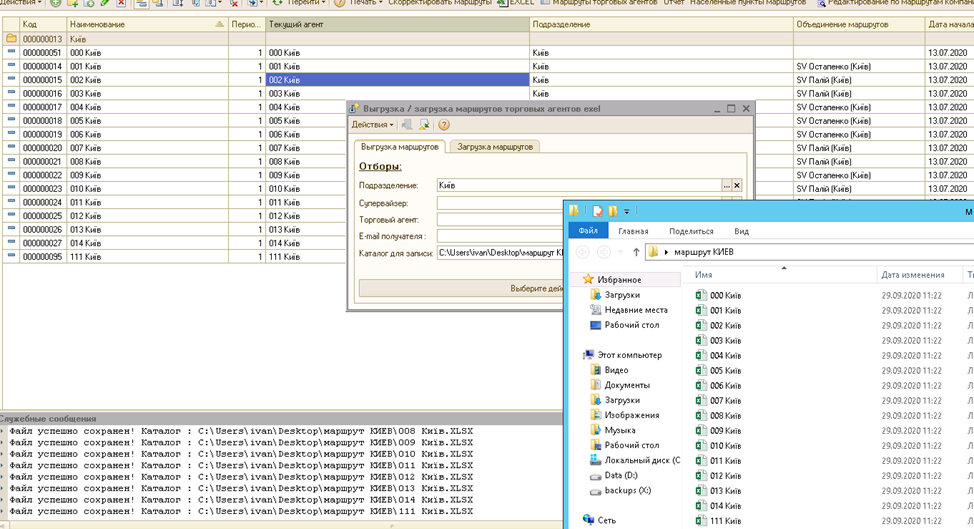Click the EXCEL toolbar button
Viewport: 974px width, 529px height.
click(x=516, y=2)
